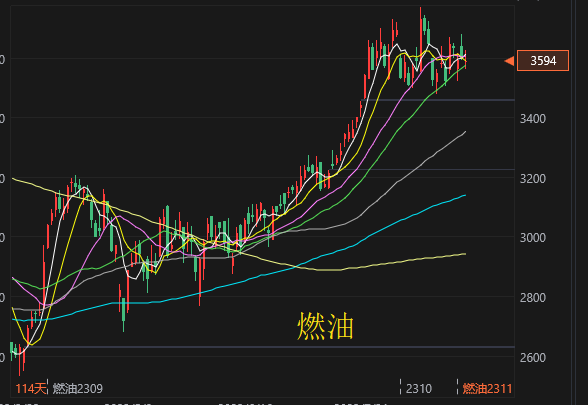Click the orange arrow price marker
Image resolution: width=588 pixels, height=405 pixels.
pos(509,61)
